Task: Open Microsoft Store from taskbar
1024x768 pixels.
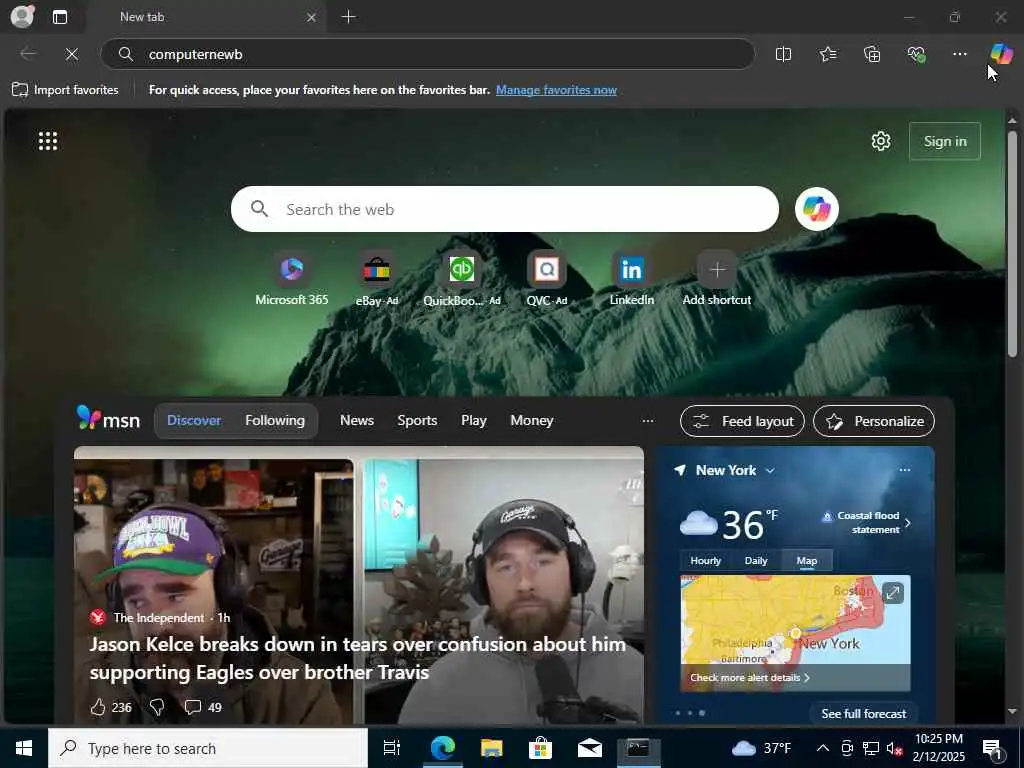Action: click(540, 748)
